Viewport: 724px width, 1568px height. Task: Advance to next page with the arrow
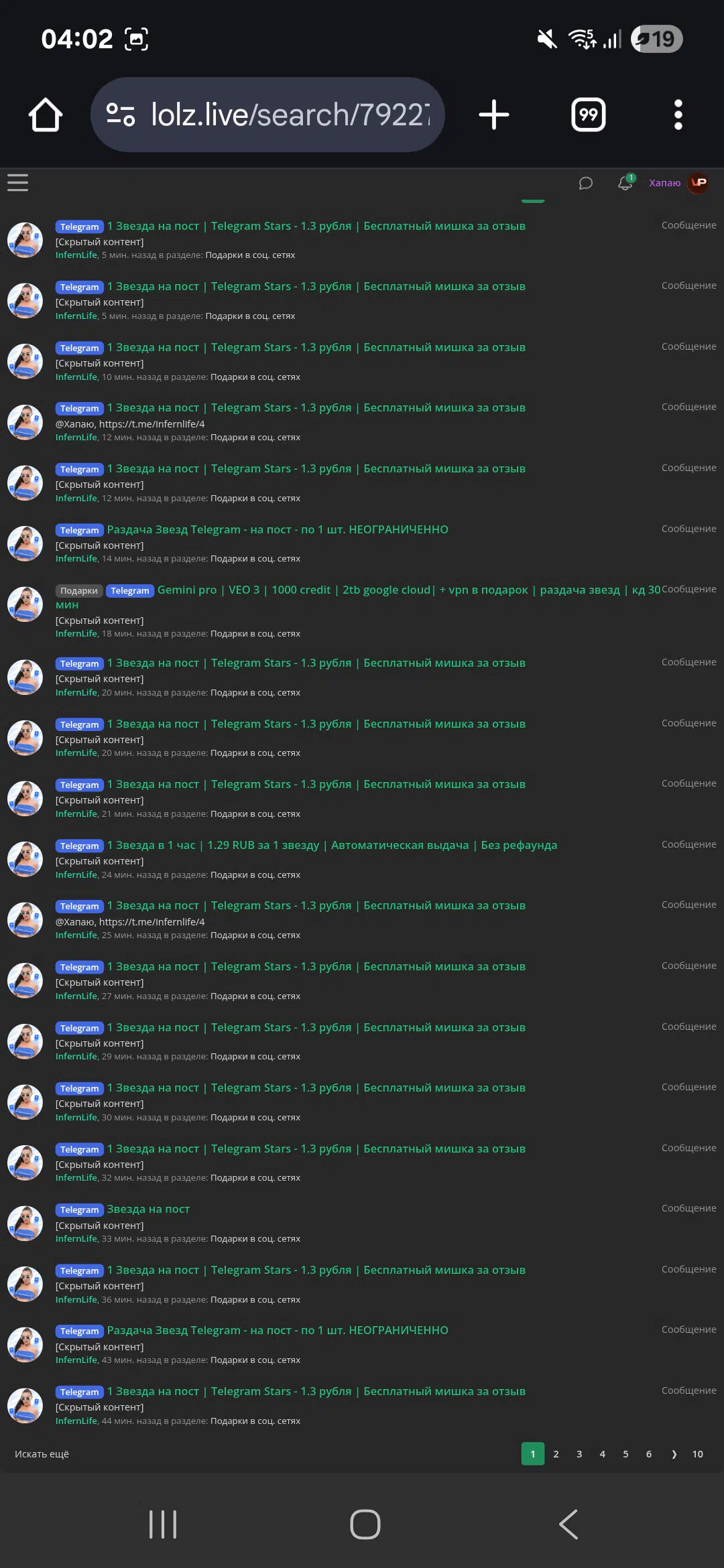click(674, 1453)
